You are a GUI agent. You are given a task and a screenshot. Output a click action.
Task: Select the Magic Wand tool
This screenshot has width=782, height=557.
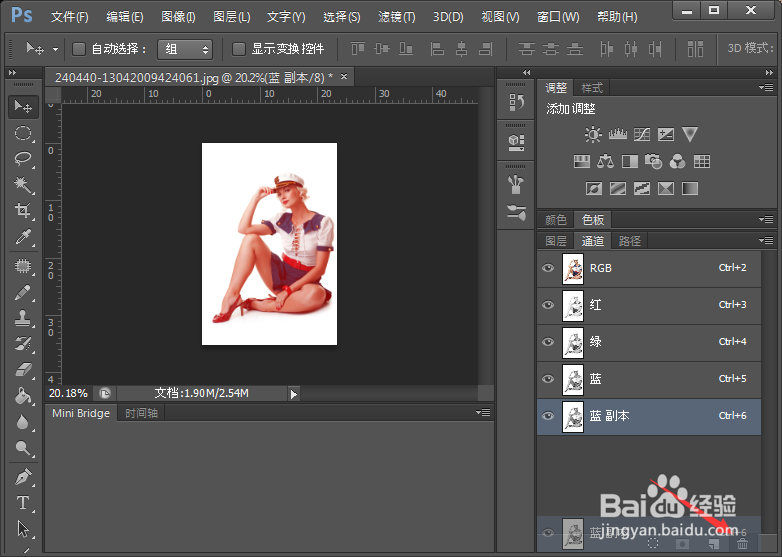coord(23,185)
